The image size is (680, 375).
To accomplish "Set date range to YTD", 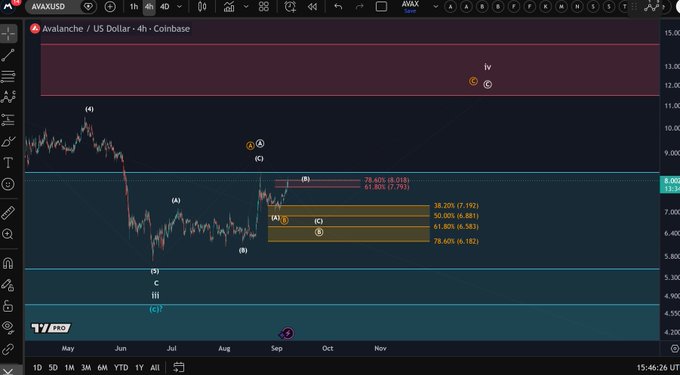I will pos(121,368).
